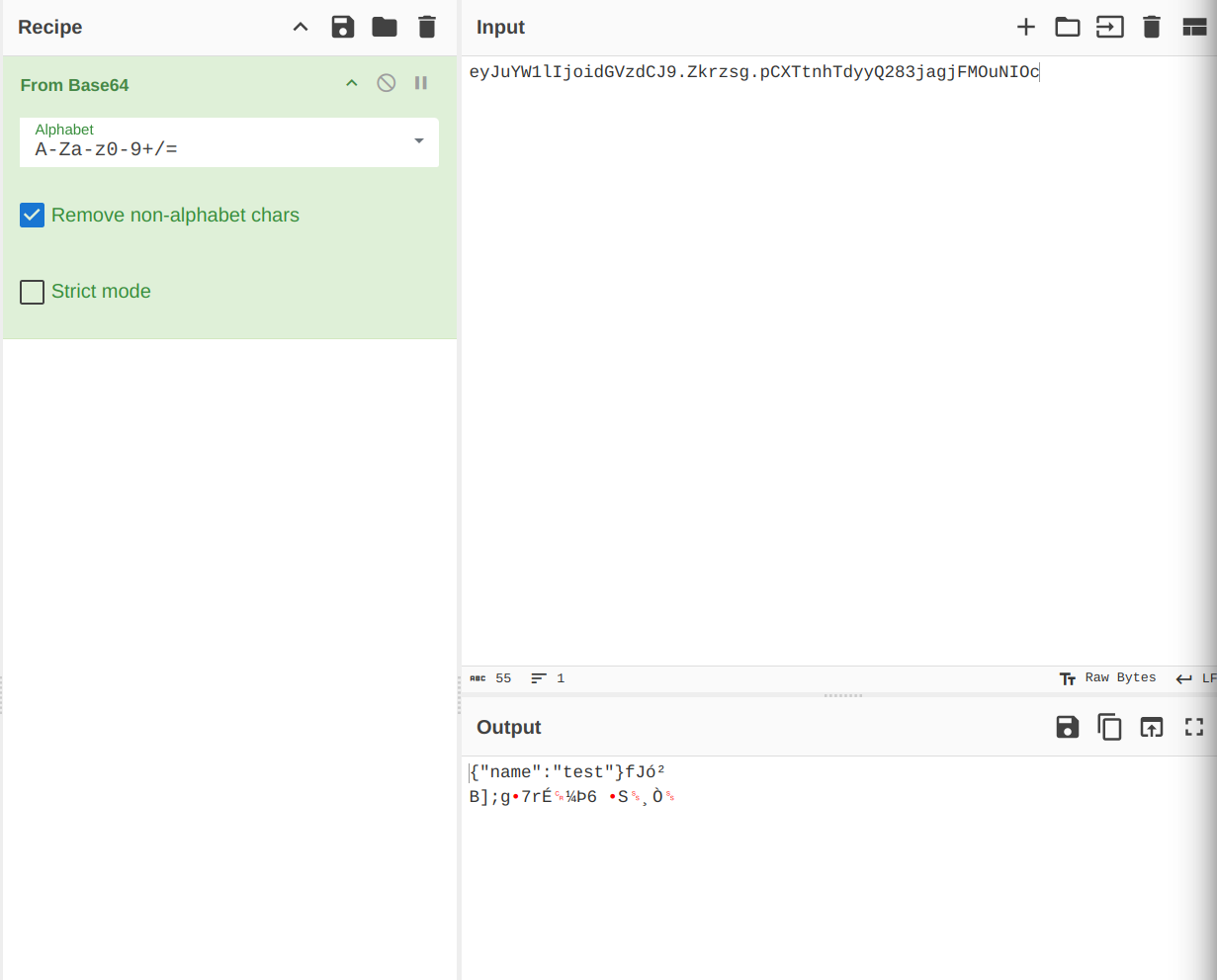
Task: Save output to file
Action: [x=1068, y=728]
